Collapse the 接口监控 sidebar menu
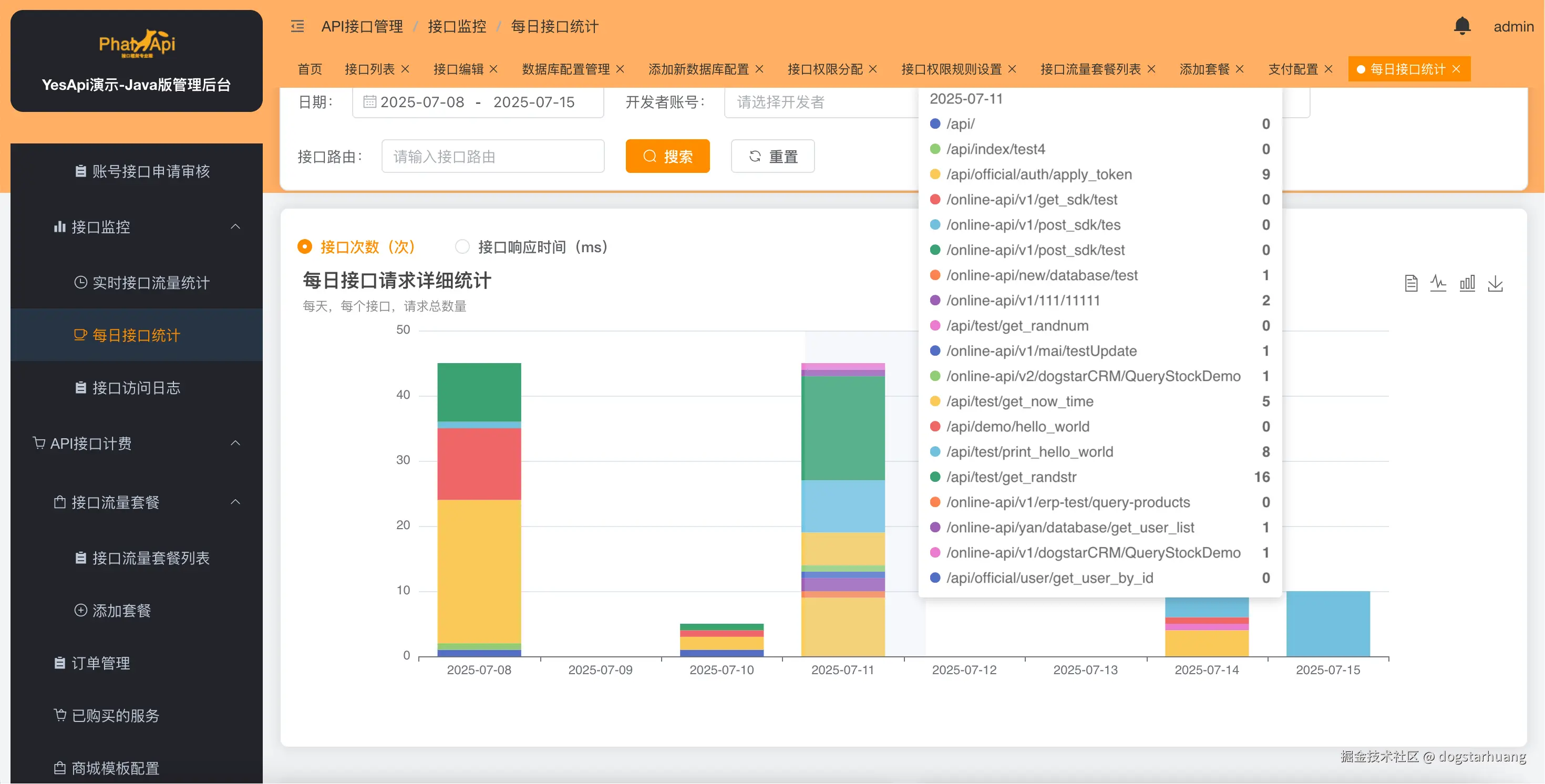The image size is (1545, 784). click(x=235, y=227)
